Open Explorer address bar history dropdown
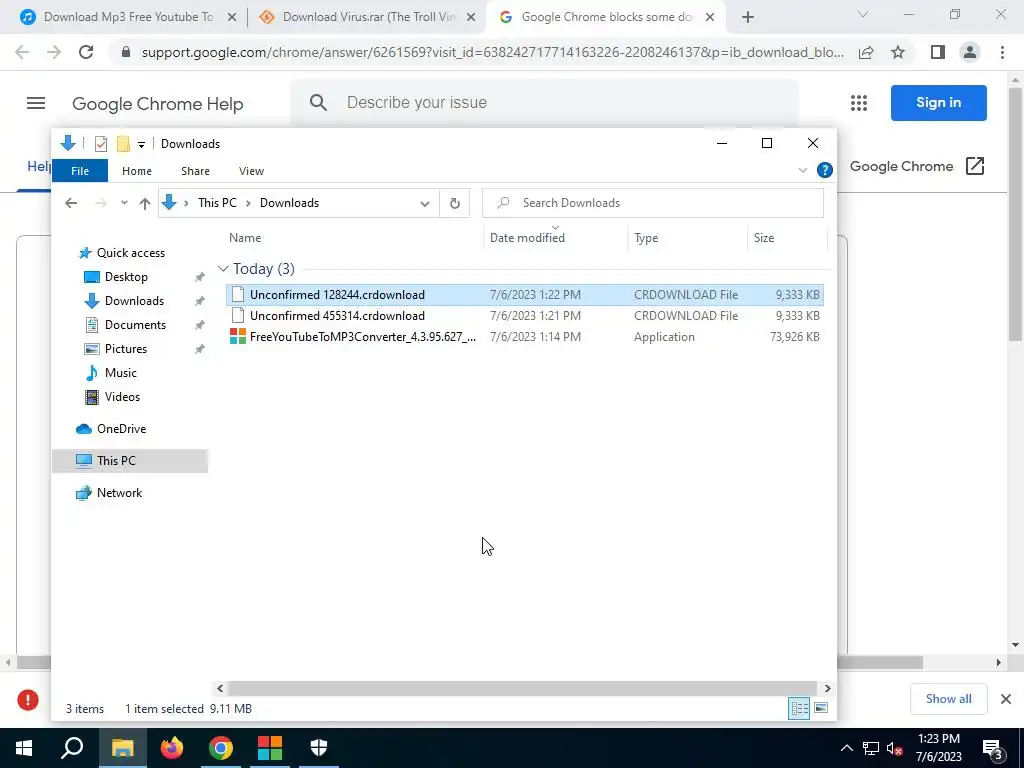1024x768 pixels. tap(424, 203)
